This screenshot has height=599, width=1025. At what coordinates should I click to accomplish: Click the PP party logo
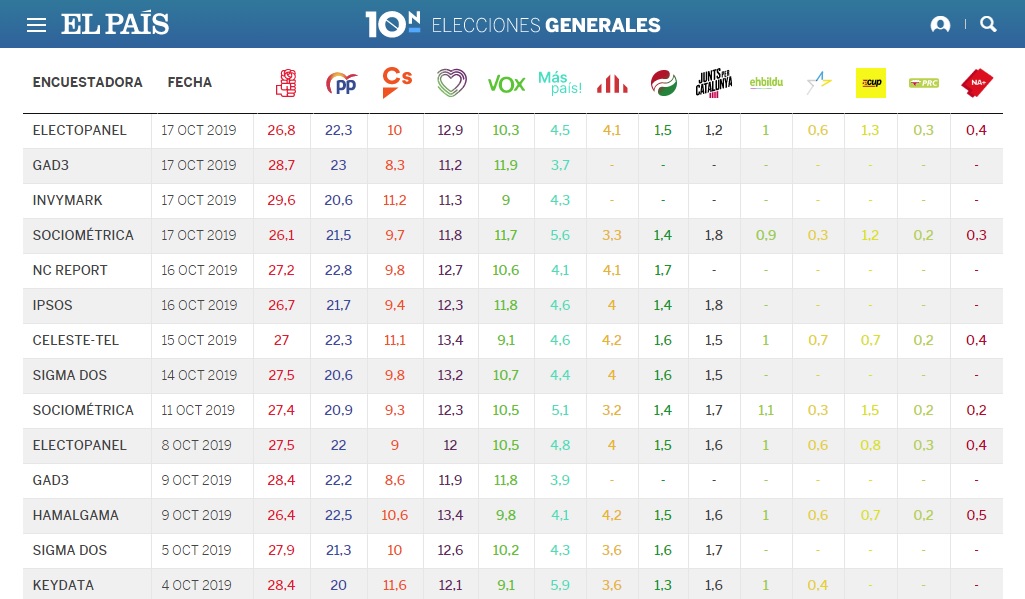click(x=341, y=83)
